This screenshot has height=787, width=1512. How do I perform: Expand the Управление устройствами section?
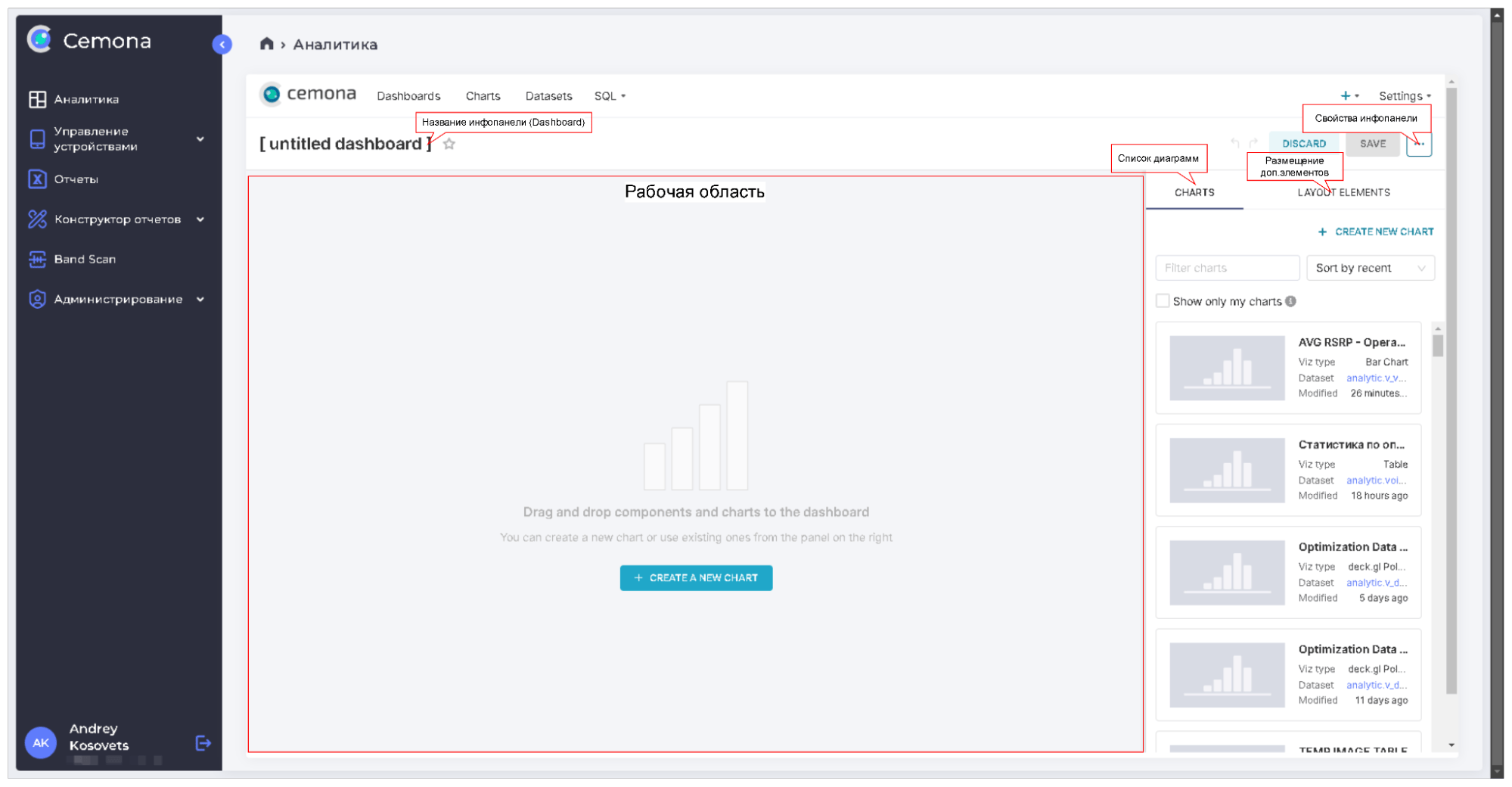[200, 139]
